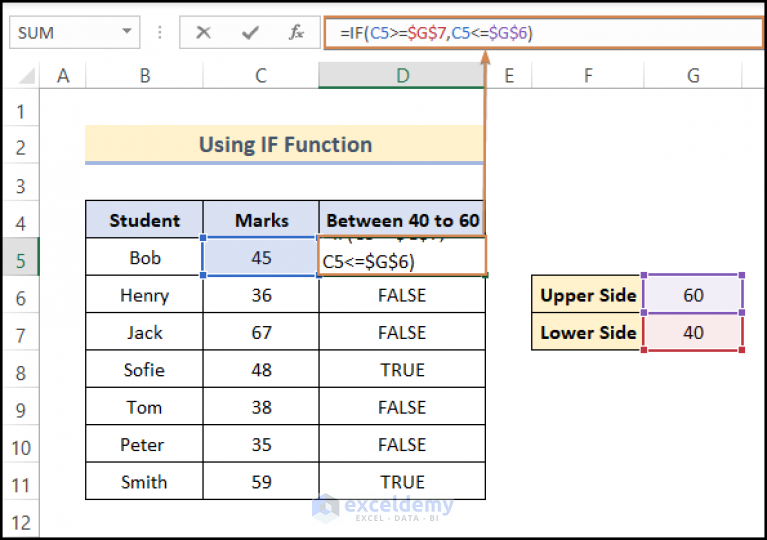Image resolution: width=767 pixels, height=540 pixels.
Task: Select the Upper Side value 60 cell
Action: pos(693,295)
